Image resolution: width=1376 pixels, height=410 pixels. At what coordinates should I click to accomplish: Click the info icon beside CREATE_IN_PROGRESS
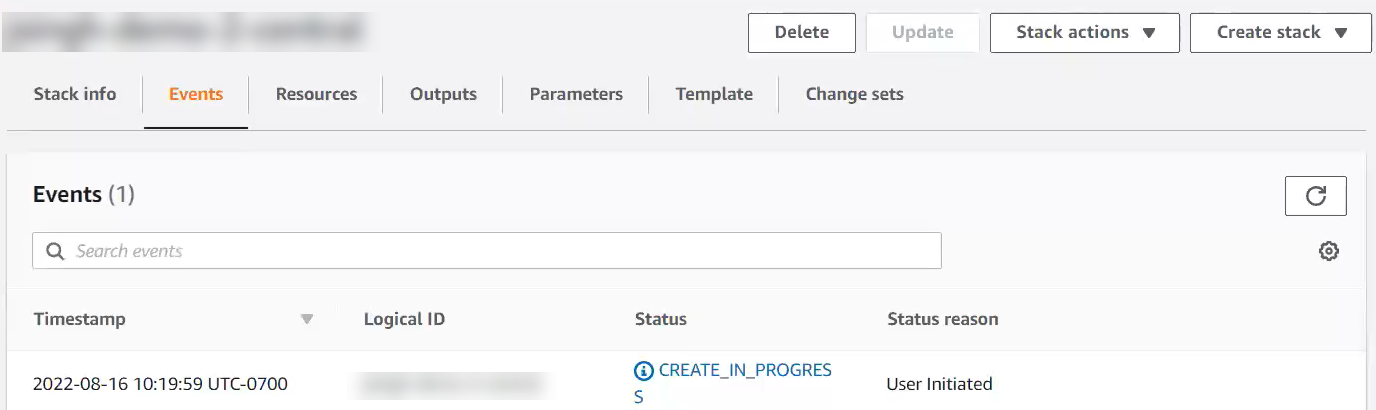644,371
